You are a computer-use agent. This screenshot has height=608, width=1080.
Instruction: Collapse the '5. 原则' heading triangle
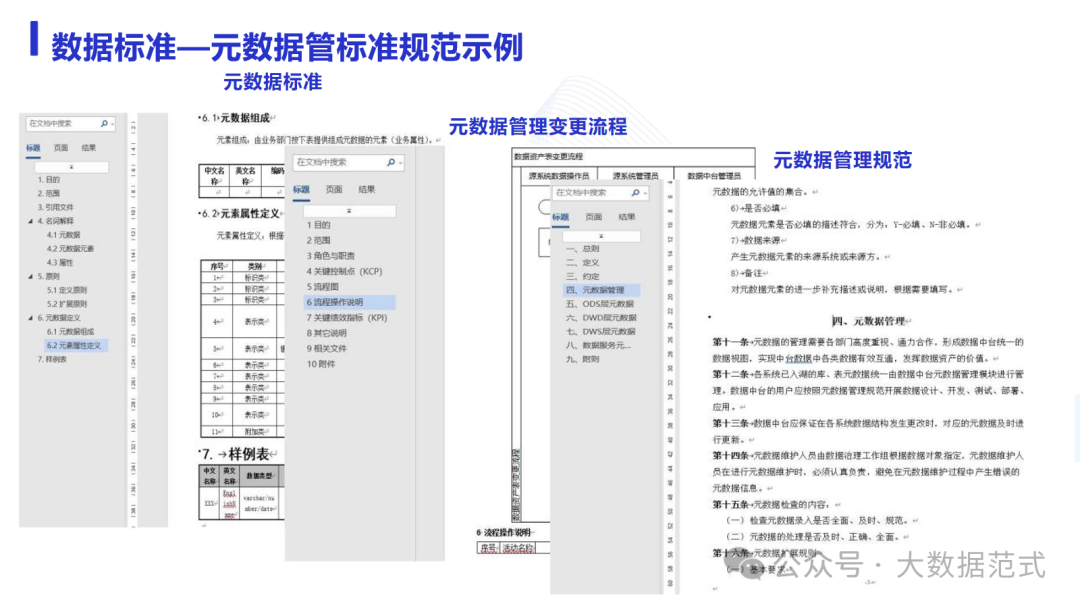(x=30, y=276)
